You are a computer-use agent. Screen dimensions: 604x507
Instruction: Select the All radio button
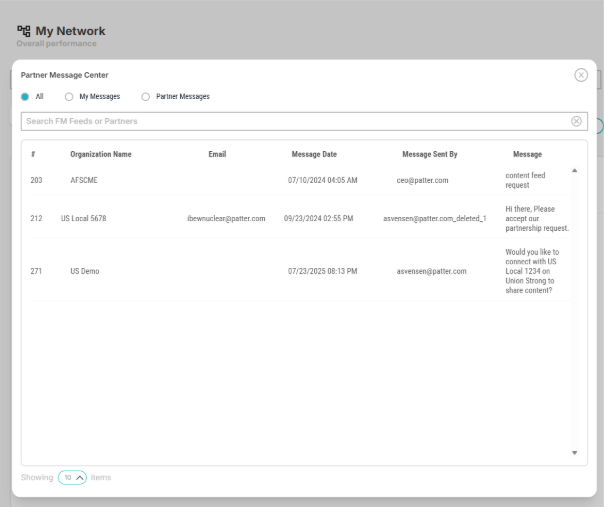coord(25,97)
